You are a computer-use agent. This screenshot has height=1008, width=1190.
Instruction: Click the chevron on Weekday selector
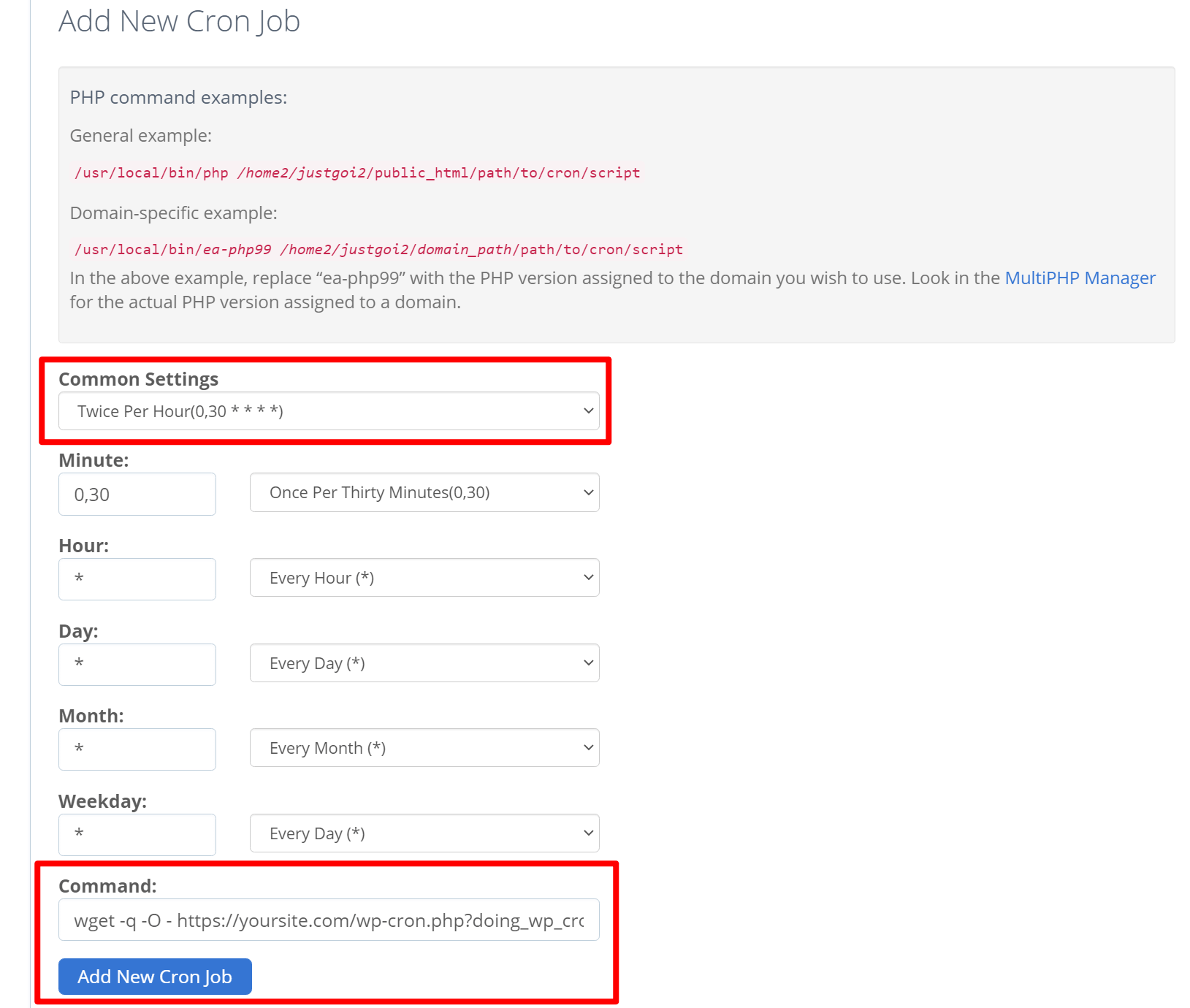pyautogui.click(x=589, y=833)
